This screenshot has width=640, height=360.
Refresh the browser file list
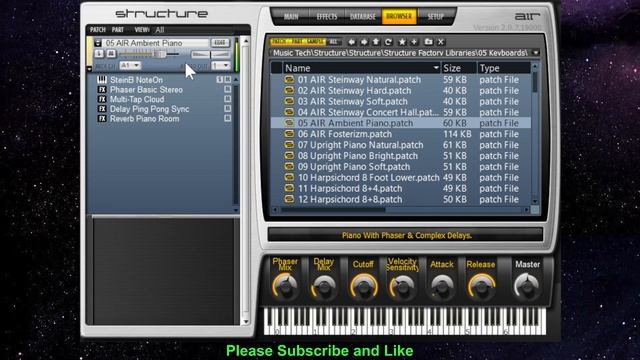[388, 42]
